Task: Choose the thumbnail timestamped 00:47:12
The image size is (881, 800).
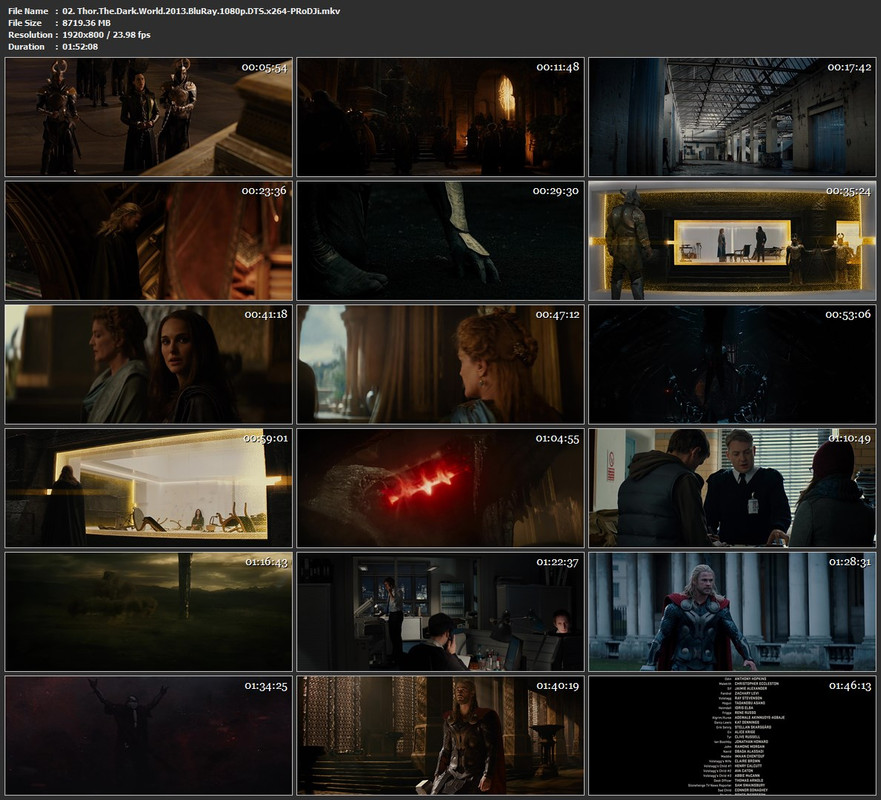Action: (x=440, y=364)
